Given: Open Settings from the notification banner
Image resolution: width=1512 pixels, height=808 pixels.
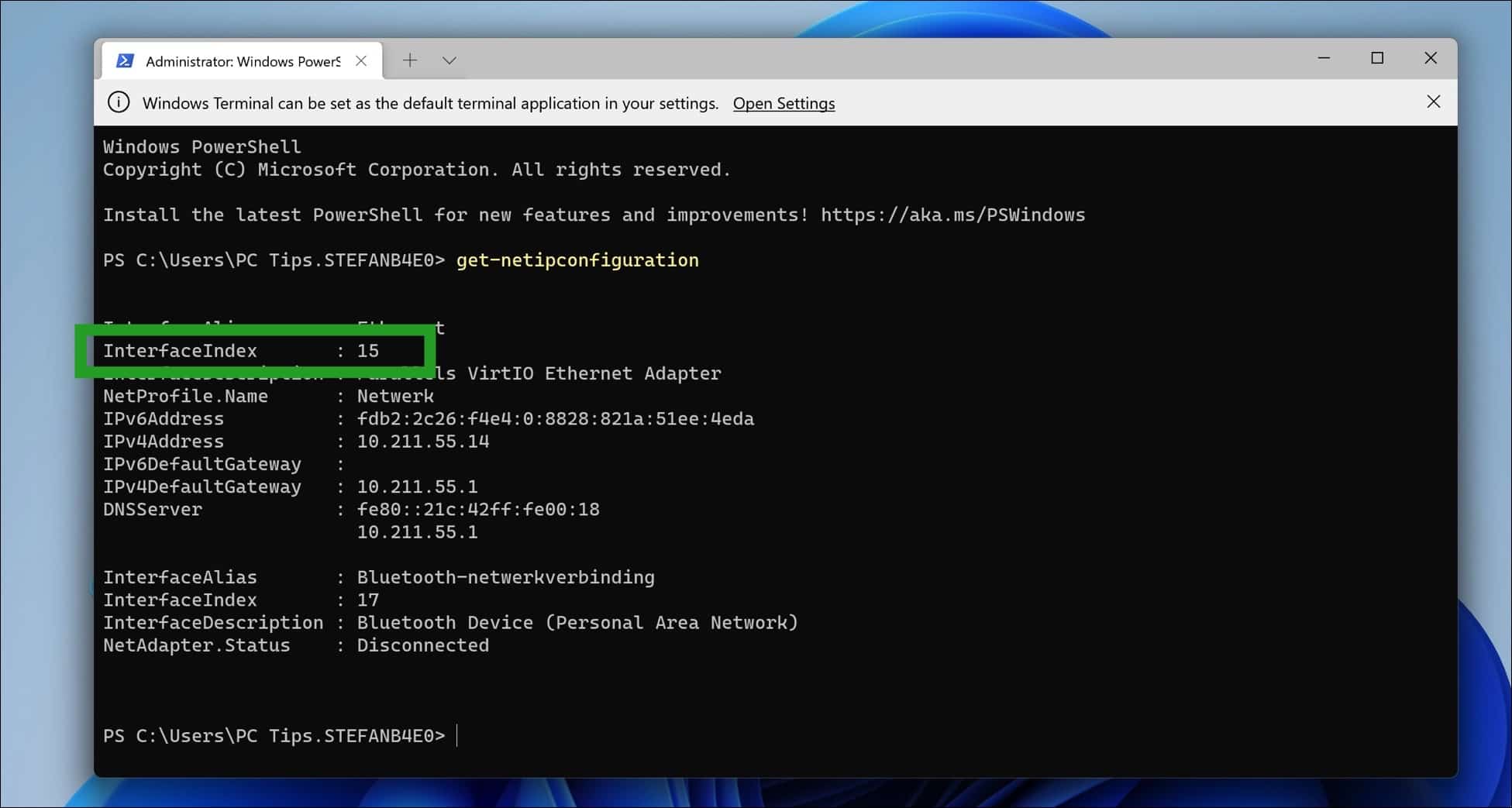Looking at the screenshot, I should [783, 103].
